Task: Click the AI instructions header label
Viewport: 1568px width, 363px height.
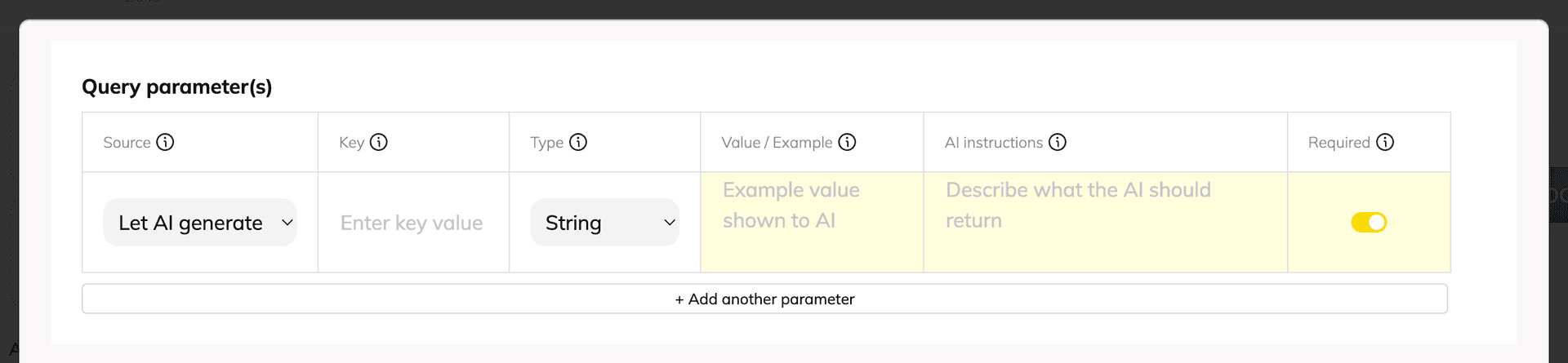Action: (x=993, y=142)
